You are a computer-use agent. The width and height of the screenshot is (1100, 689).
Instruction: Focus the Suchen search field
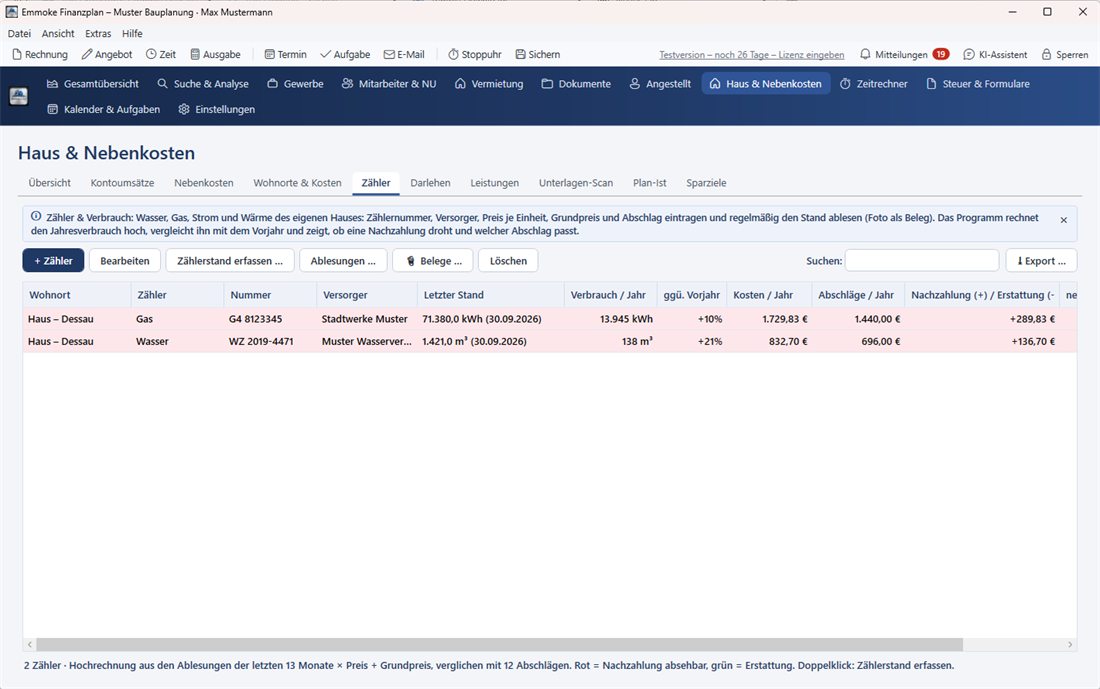[922, 260]
